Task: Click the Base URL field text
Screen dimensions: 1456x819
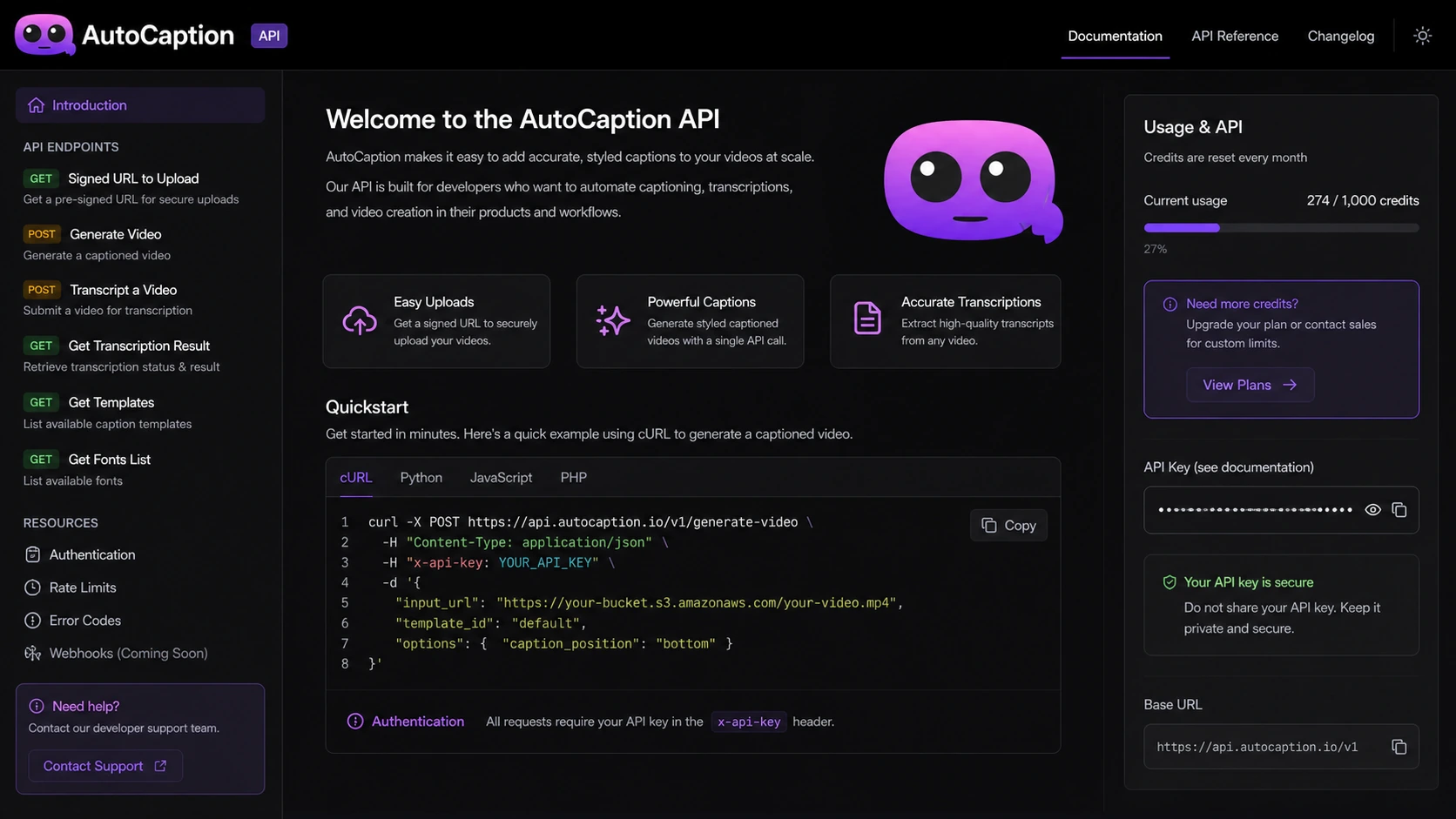Action: (1257, 747)
